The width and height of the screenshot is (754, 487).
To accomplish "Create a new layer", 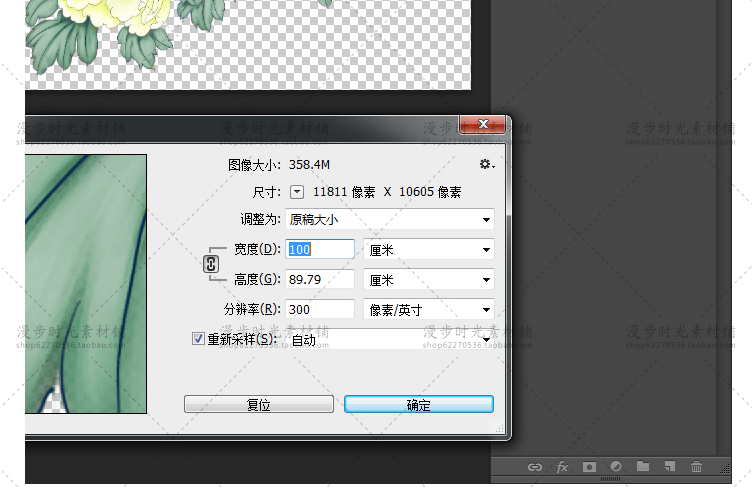I will click(x=669, y=467).
